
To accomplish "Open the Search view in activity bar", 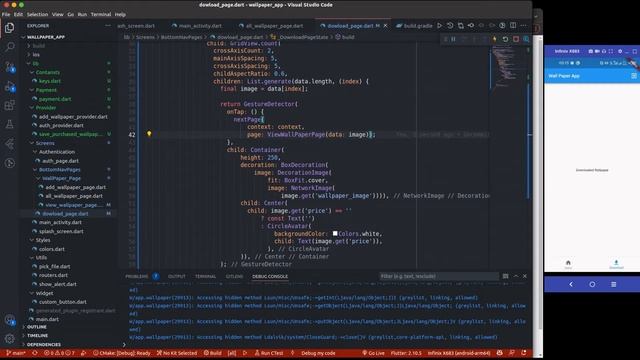I will tap(9, 47).
